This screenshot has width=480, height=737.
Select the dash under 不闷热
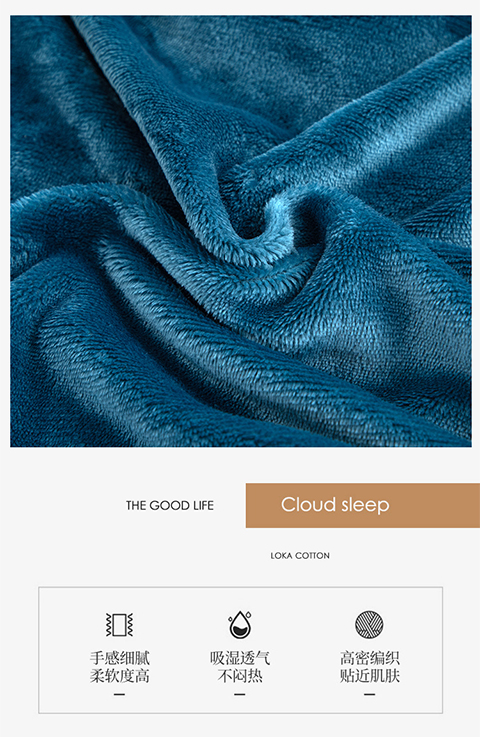click(240, 694)
